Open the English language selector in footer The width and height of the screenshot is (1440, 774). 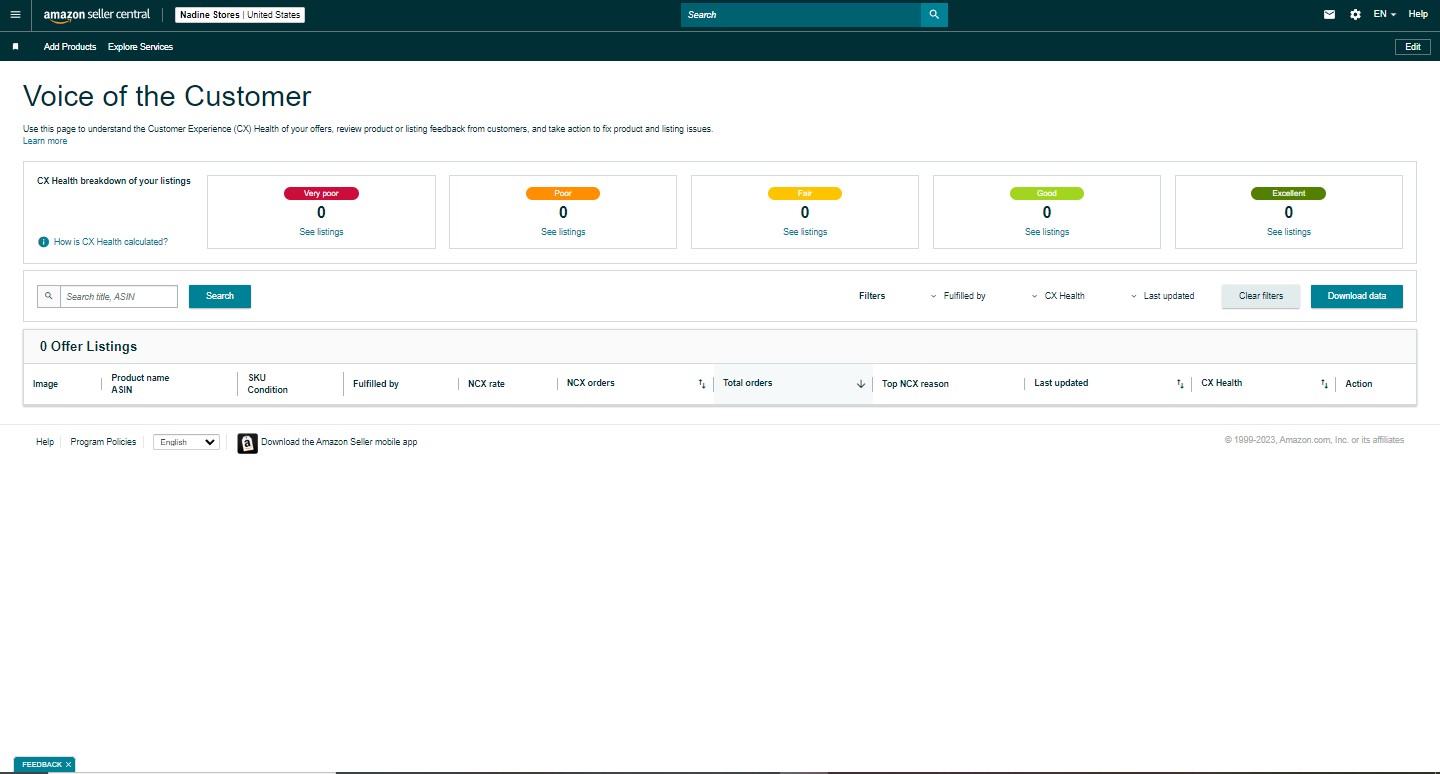[186, 442]
